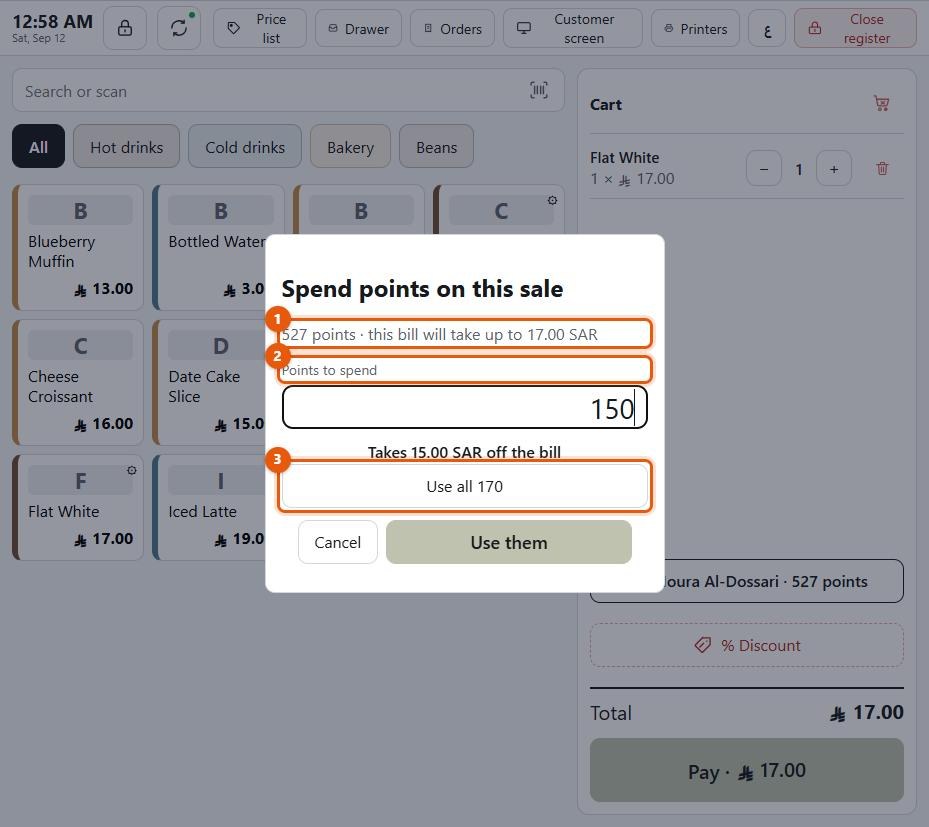Delete Flat White from cart with trash icon
This screenshot has width=929, height=827.
click(882, 168)
